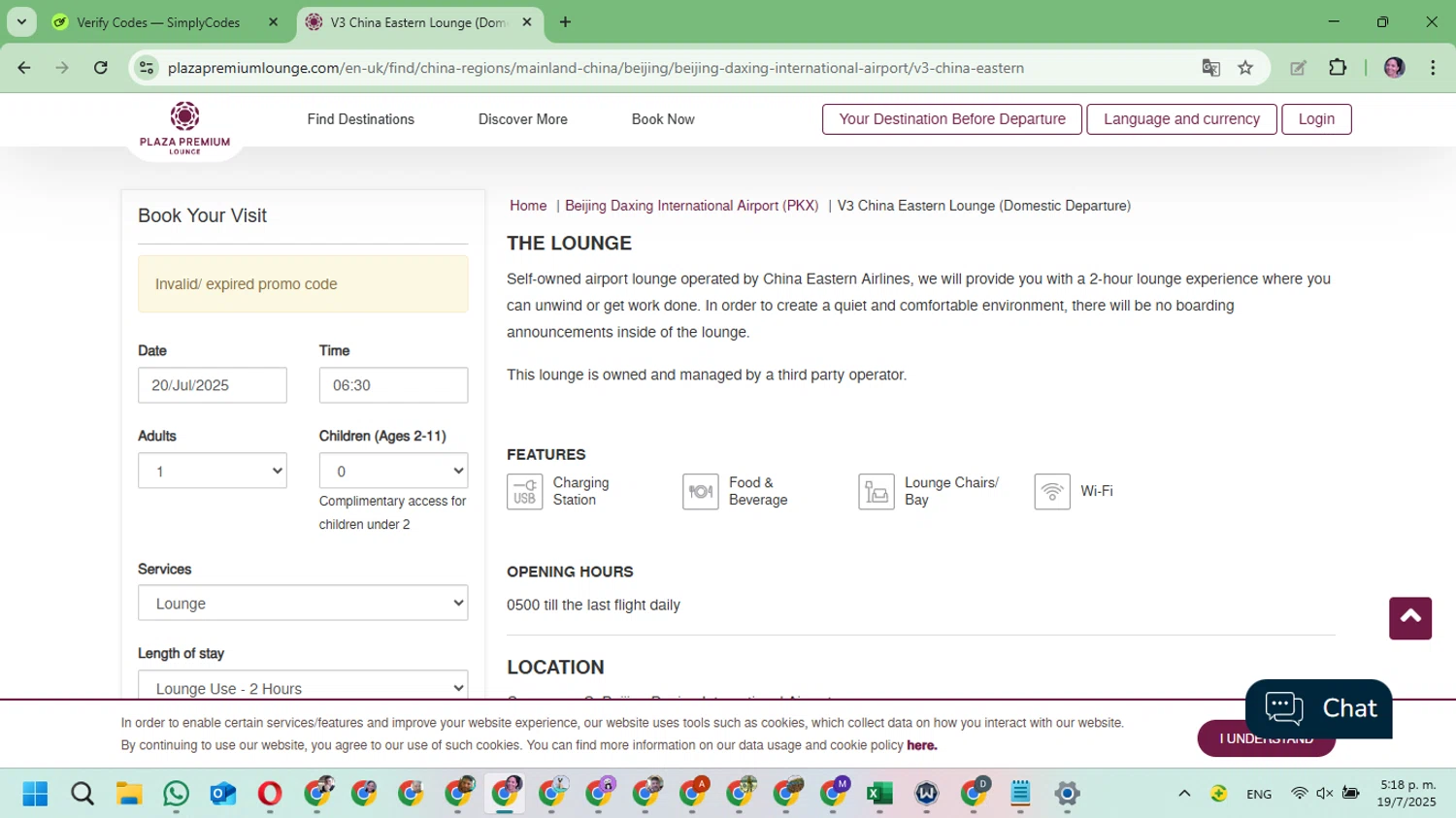Go forward in browser history
Viewport: 1456px width, 818px height.
(62, 68)
